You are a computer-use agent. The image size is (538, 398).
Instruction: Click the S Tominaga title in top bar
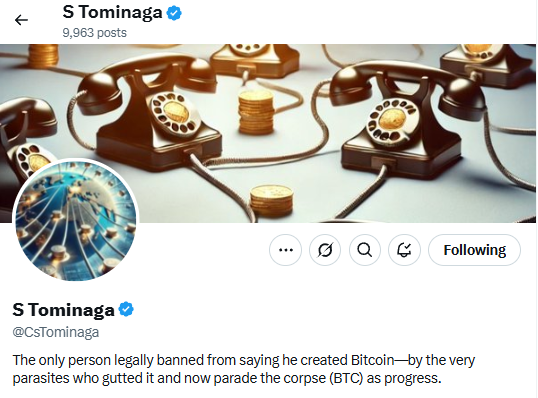tap(113, 13)
